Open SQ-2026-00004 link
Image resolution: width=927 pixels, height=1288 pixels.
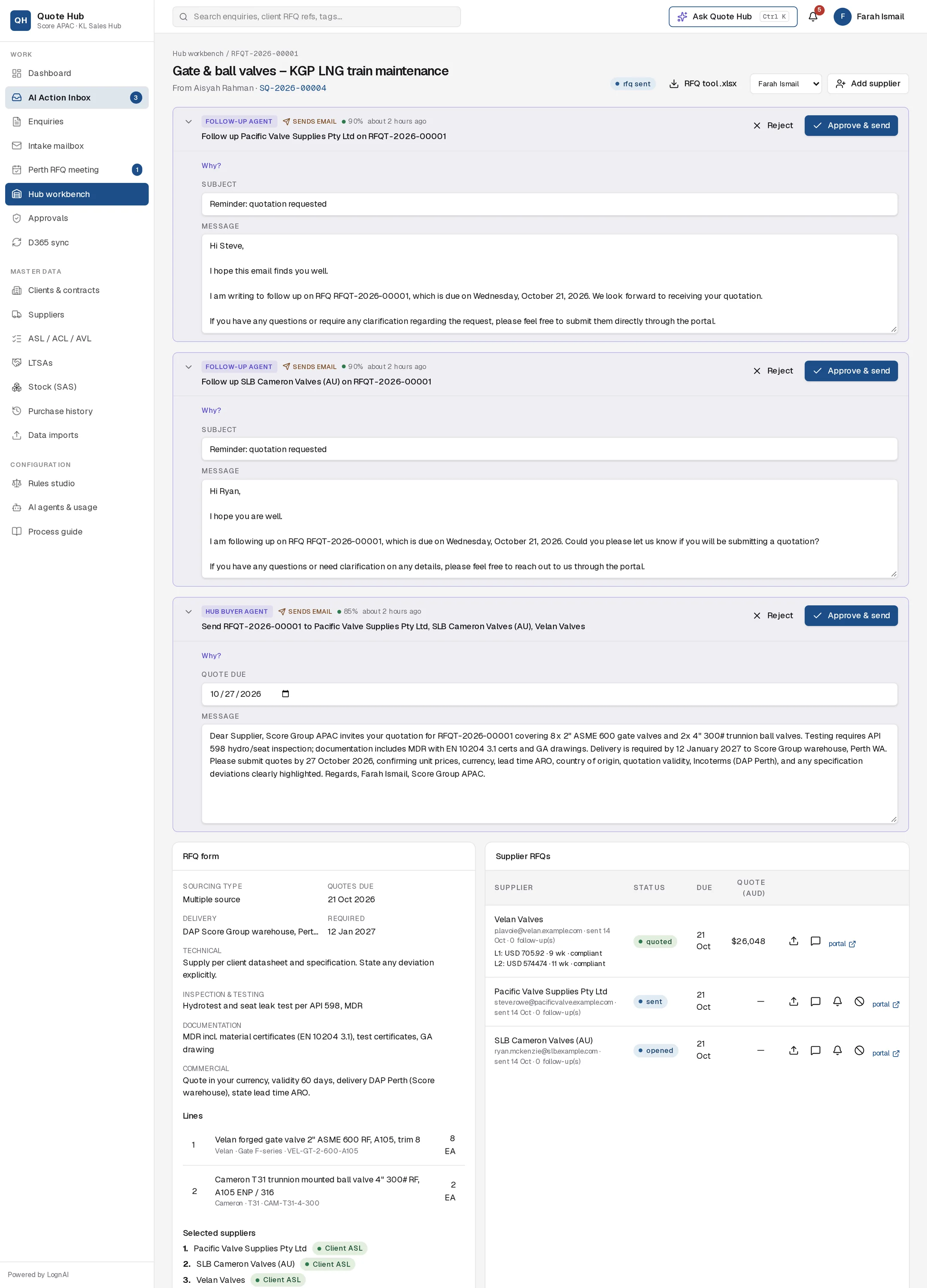point(293,88)
